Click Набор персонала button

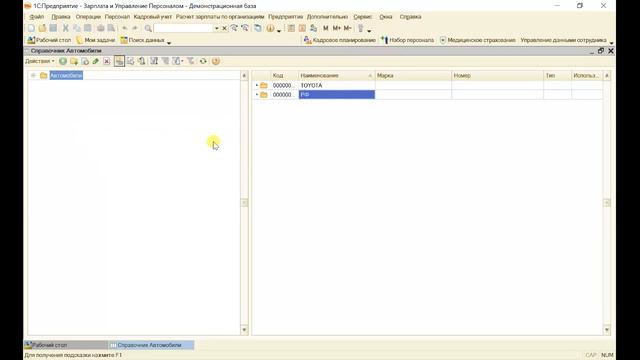[407, 40]
